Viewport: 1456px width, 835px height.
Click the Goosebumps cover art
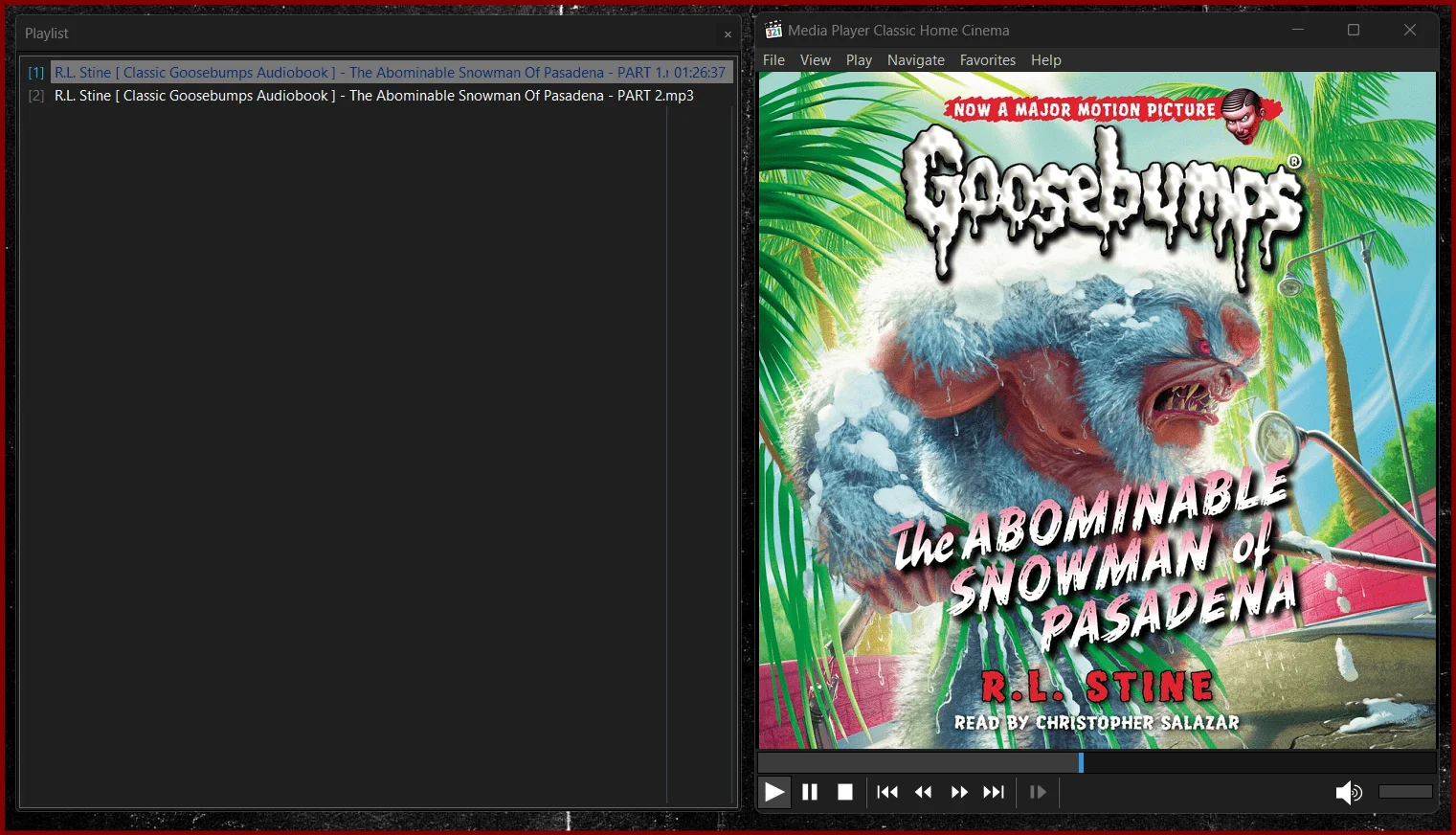pyautogui.click(x=1097, y=410)
